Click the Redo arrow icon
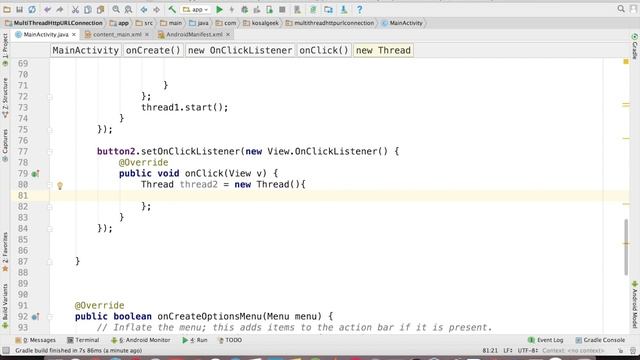Image resolution: width=640 pixels, height=360 pixels. tap(60, 9)
